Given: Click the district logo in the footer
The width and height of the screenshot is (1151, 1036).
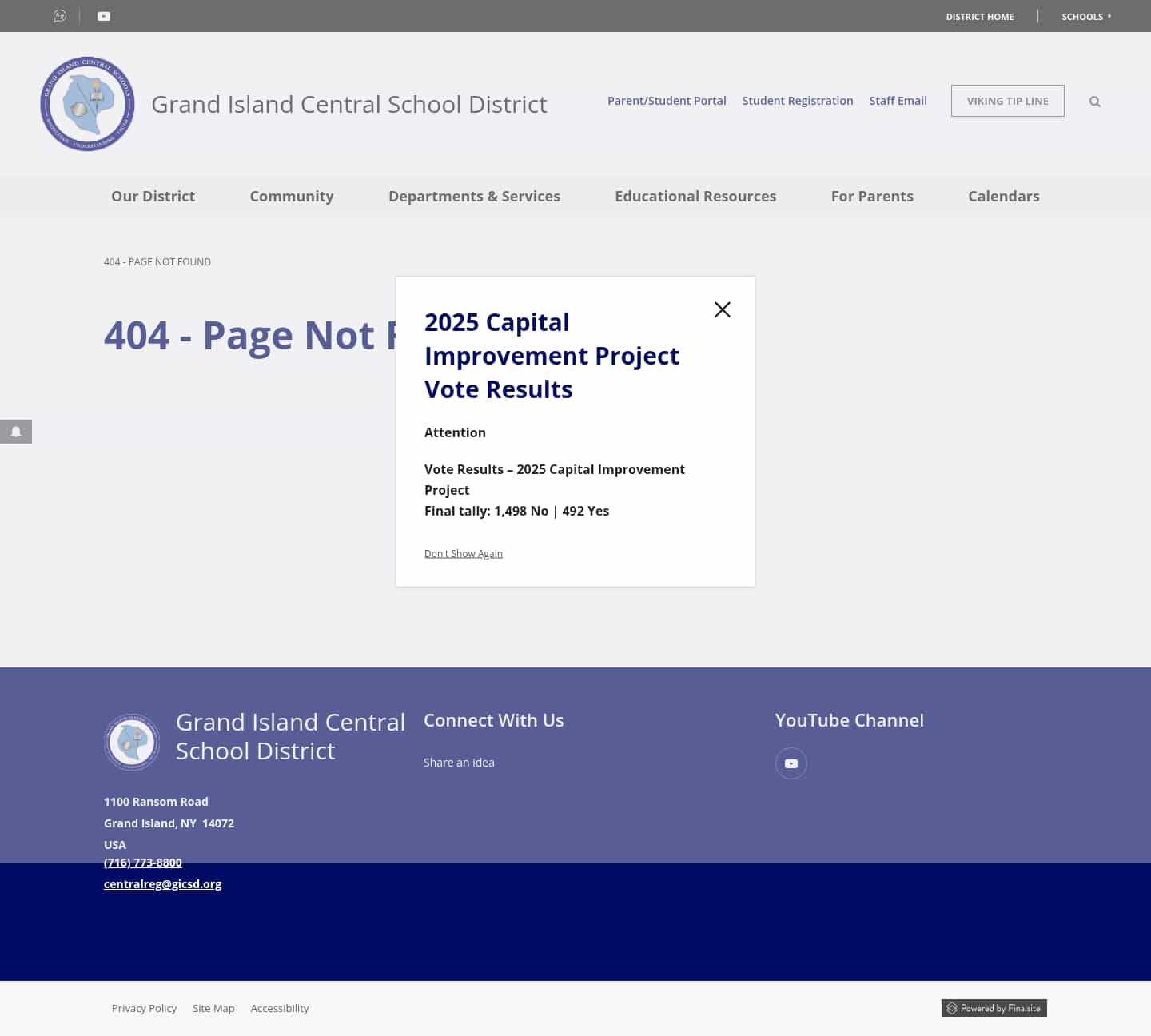Looking at the screenshot, I should 132,742.
